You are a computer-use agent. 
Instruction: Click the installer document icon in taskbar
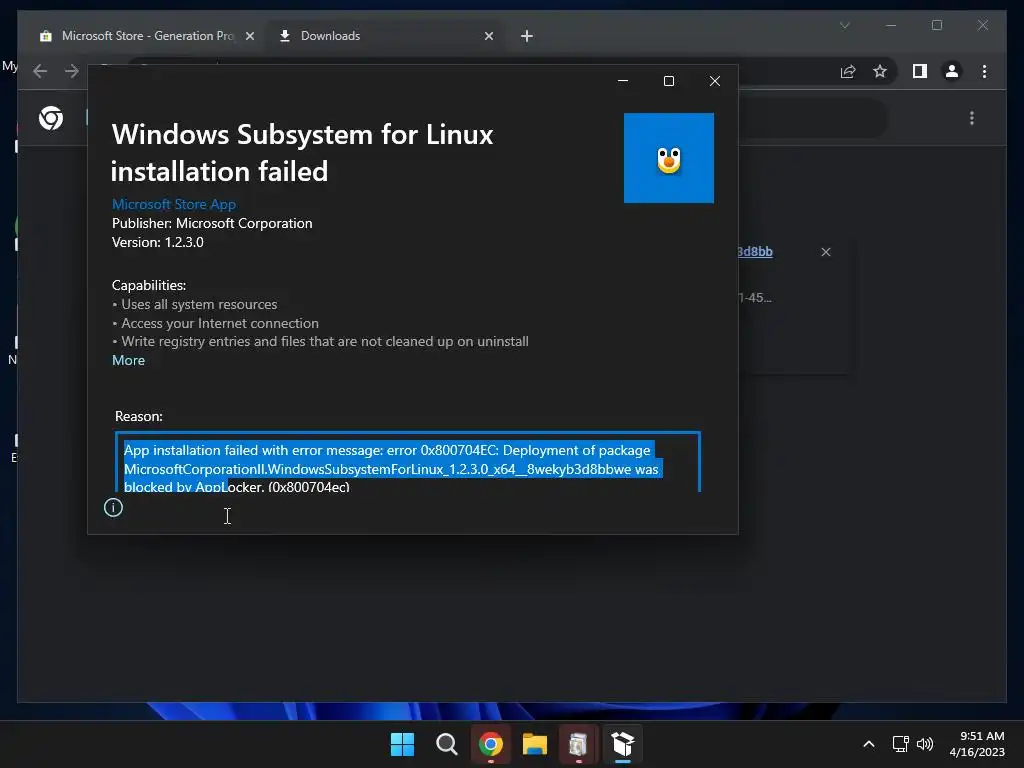tap(578, 744)
